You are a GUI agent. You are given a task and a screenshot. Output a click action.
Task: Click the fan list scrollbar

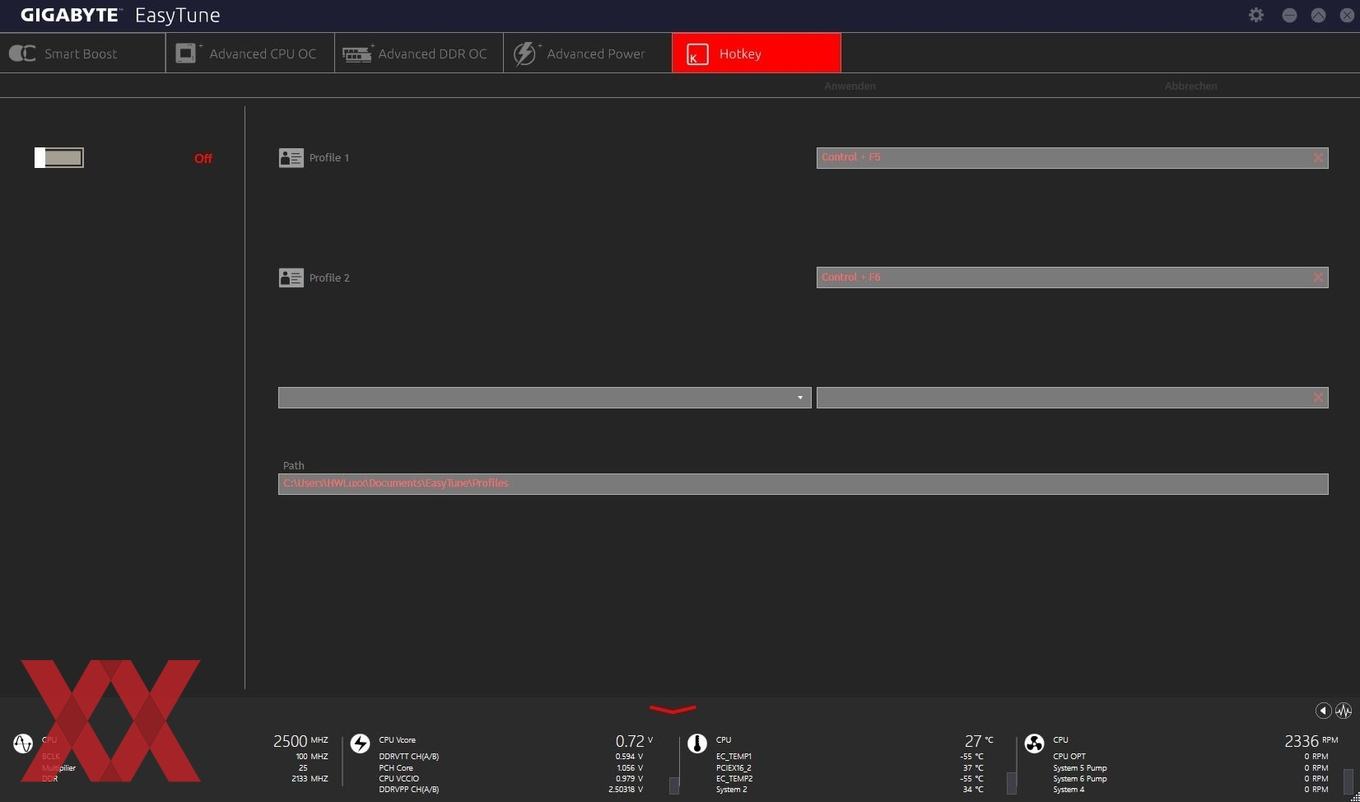(1348, 781)
